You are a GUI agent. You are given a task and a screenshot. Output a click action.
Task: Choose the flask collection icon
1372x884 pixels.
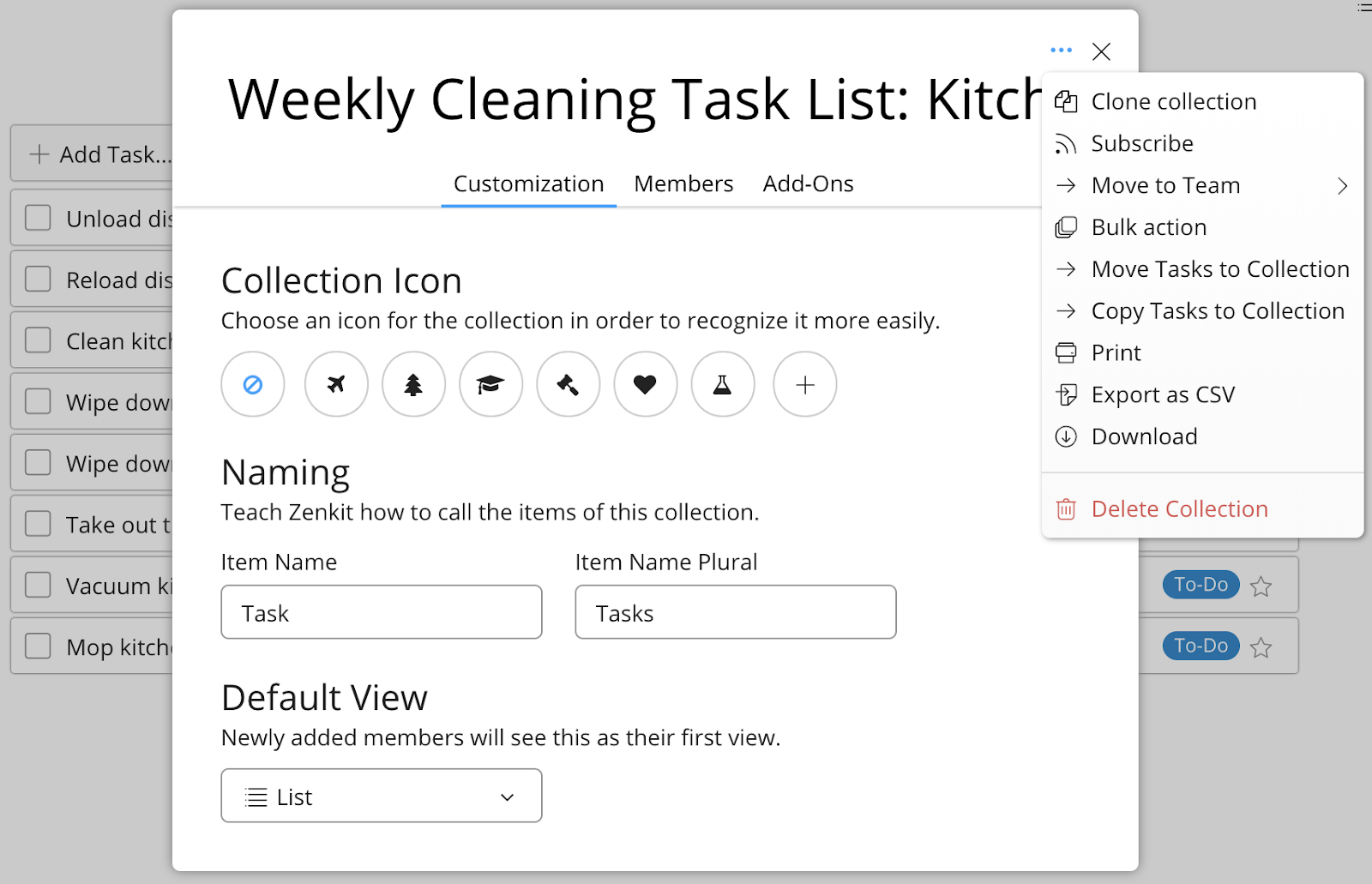[723, 384]
